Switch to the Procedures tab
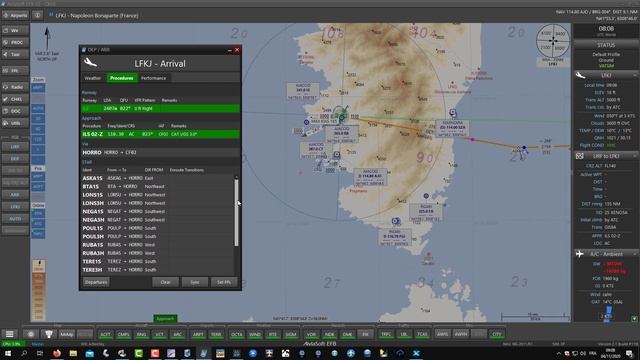The height and width of the screenshot is (360, 640). click(x=122, y=78)
